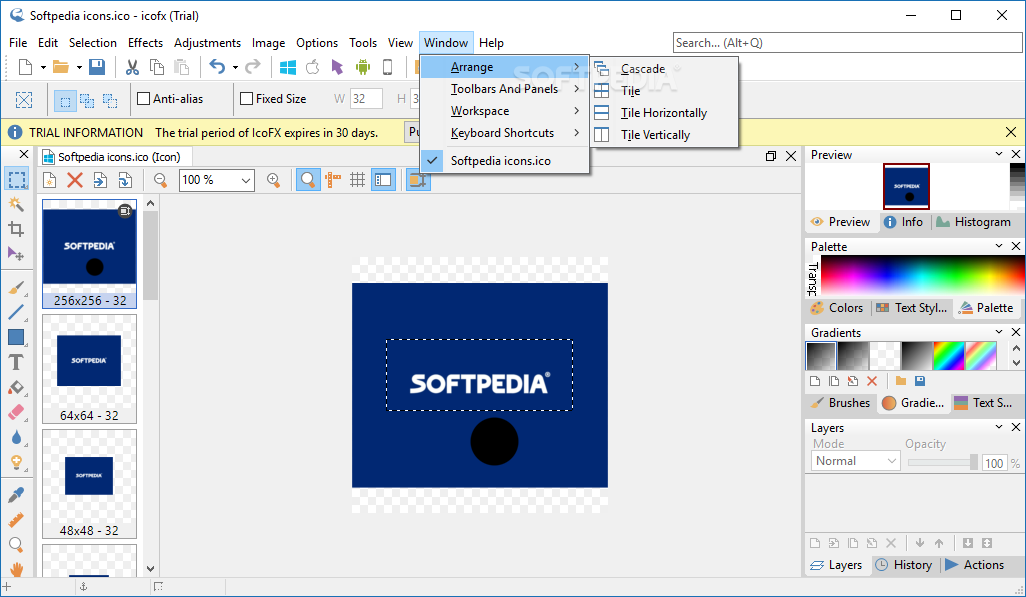1026x597 pixels.
Task: Pick the rainbow gradient swatch
Action: point(949,356)
